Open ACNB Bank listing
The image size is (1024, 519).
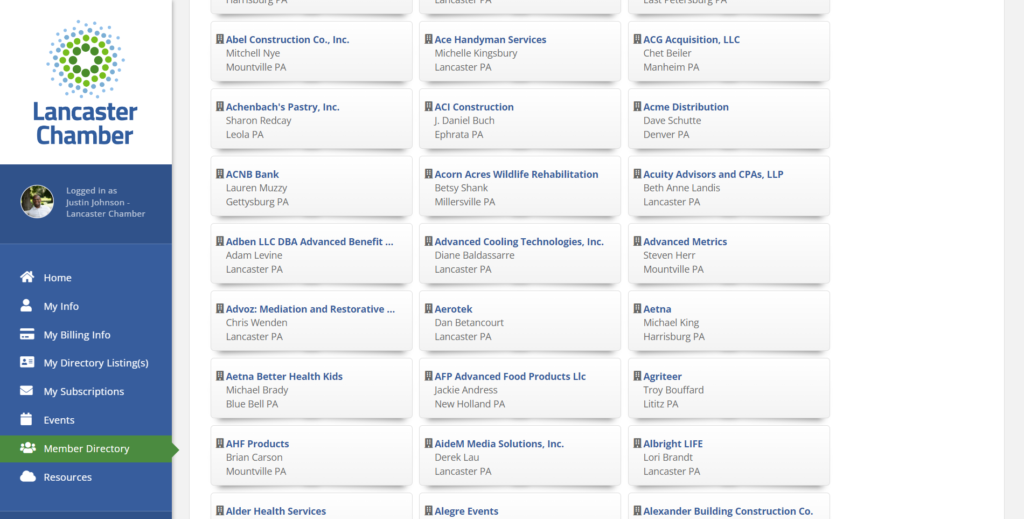252,174
